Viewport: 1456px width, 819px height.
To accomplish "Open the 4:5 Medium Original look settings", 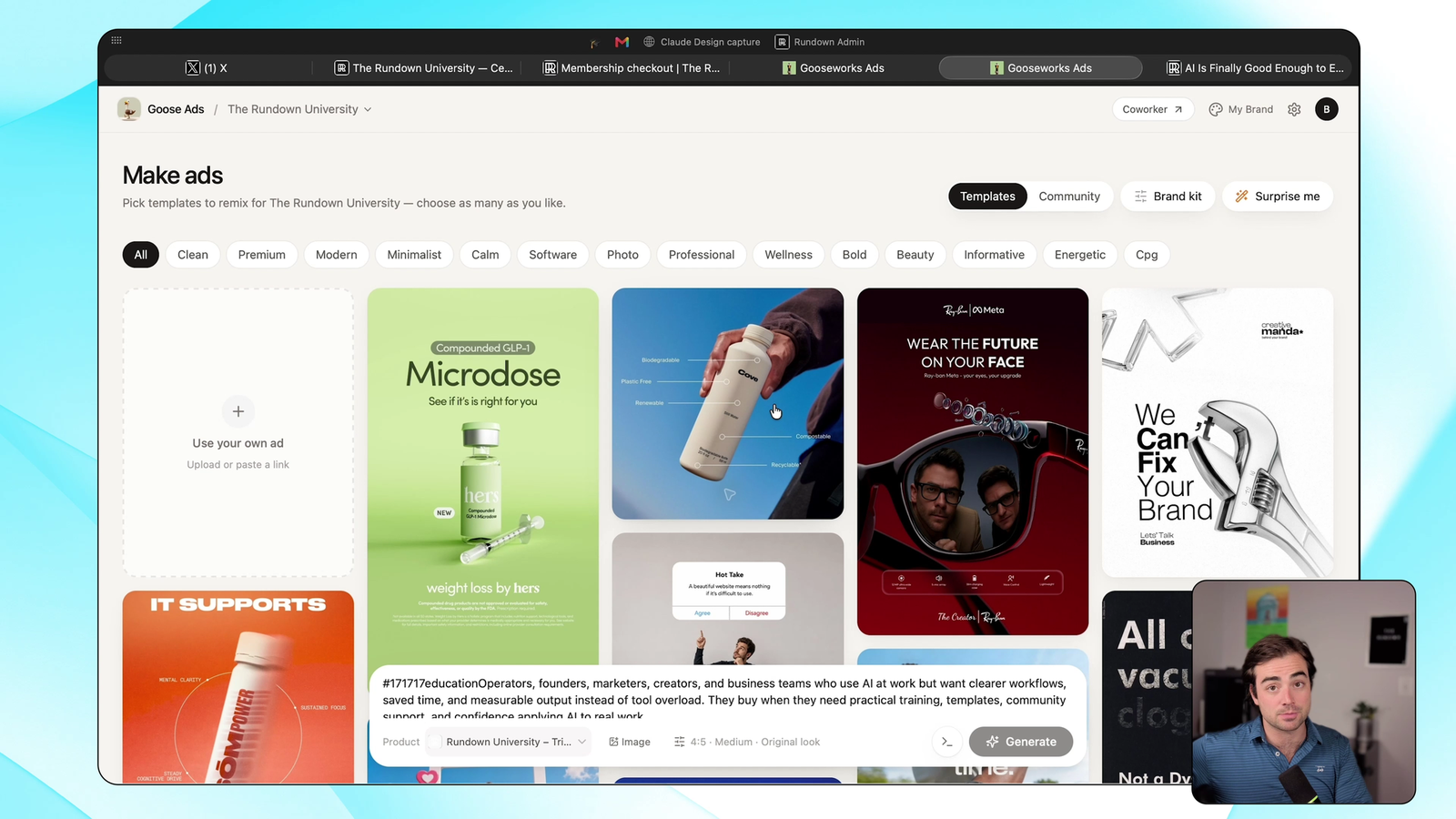I will (x=747, y=742).
